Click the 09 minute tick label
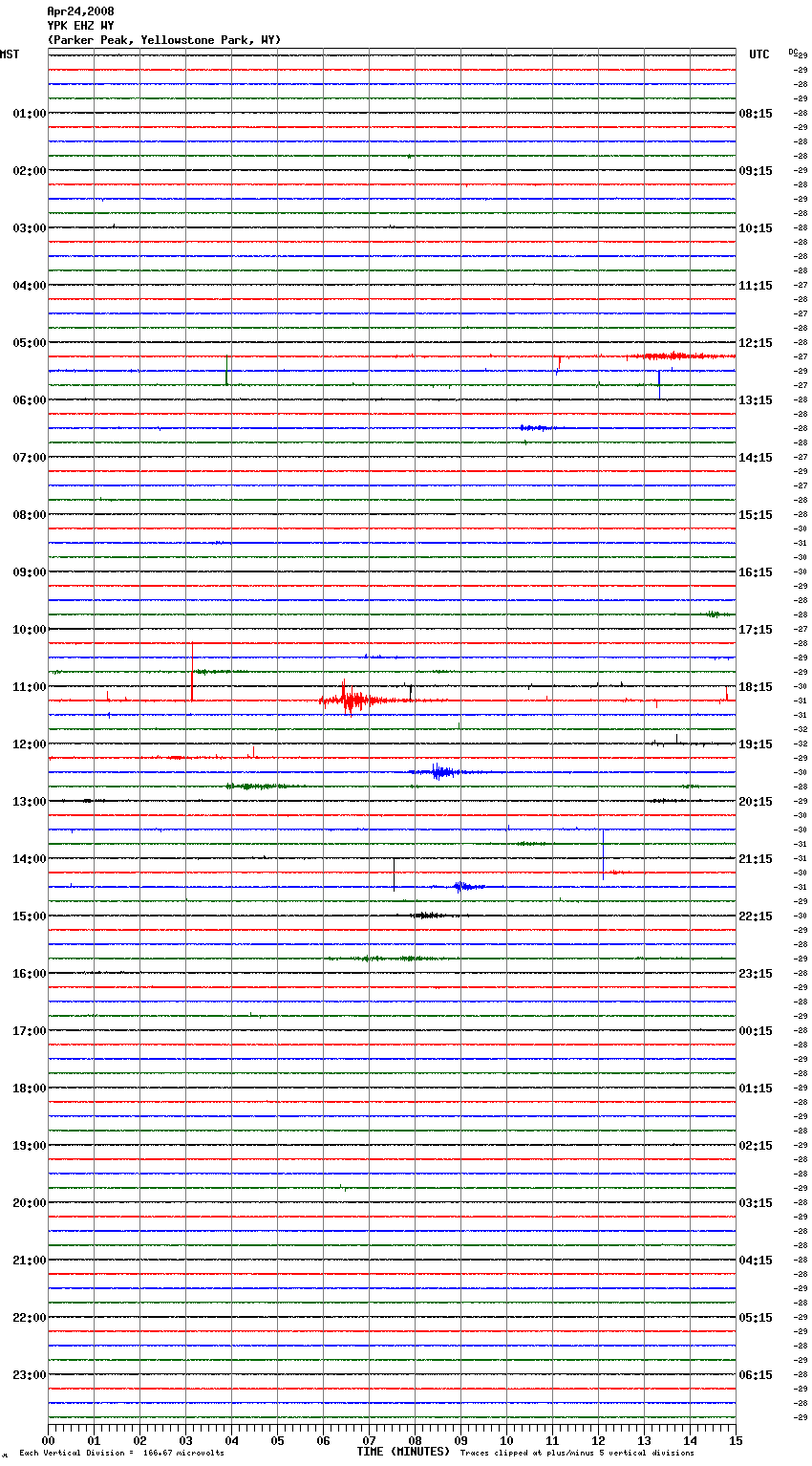 pyautogui.click(x=461, y=1440)
